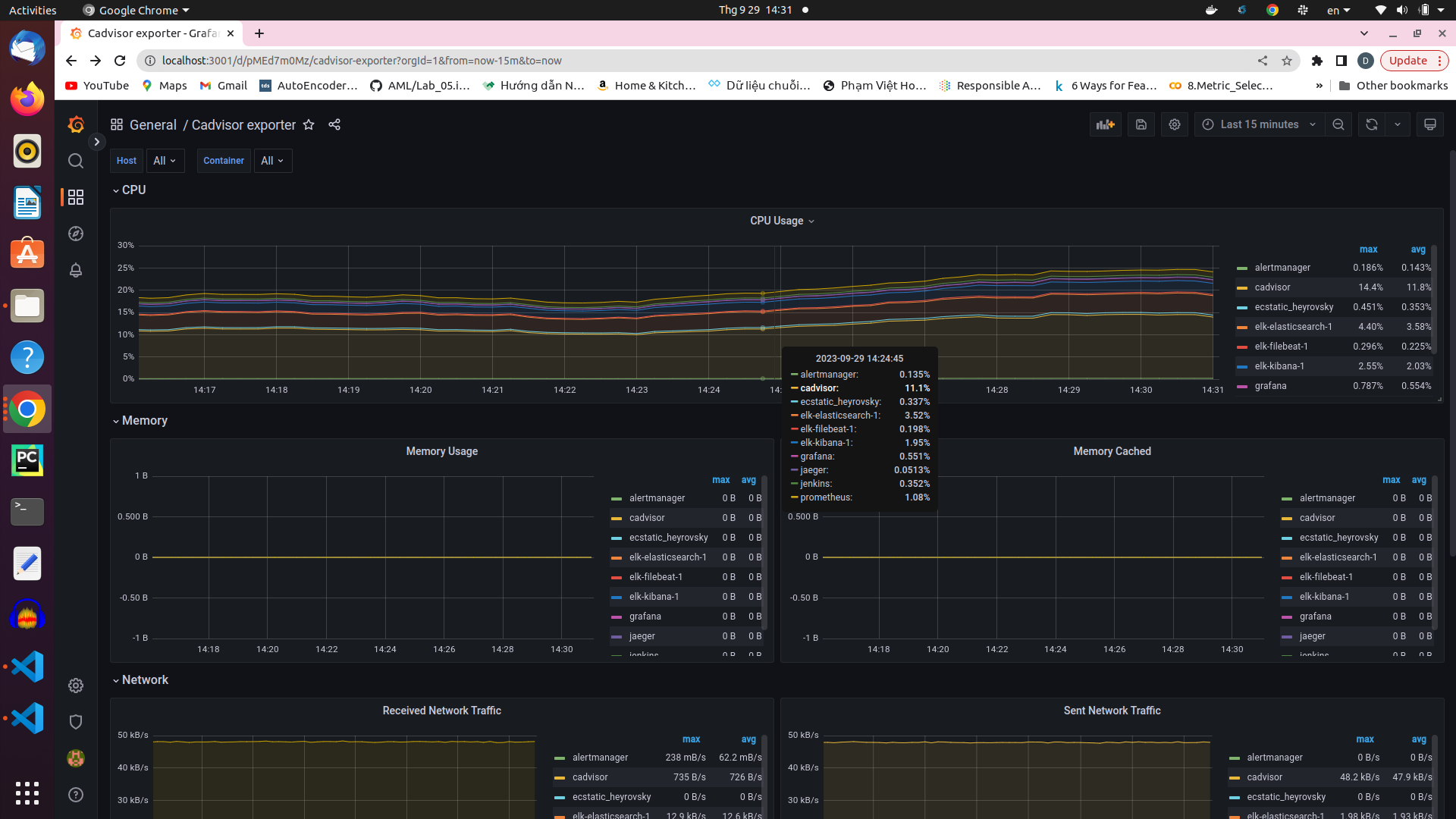This screenshot has height=819, width=1456.
Task: Share the dashboard via share icon
Action: (334, 124)
